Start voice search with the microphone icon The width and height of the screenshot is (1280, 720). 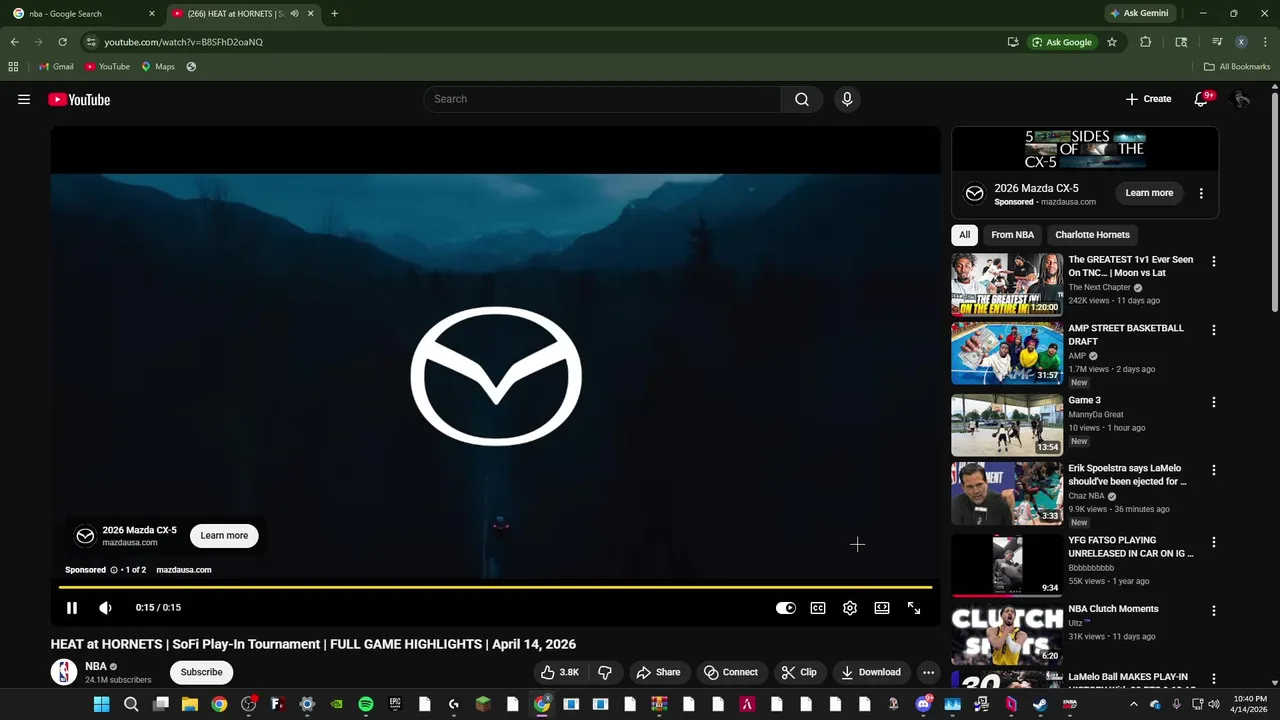pos(847,99)
